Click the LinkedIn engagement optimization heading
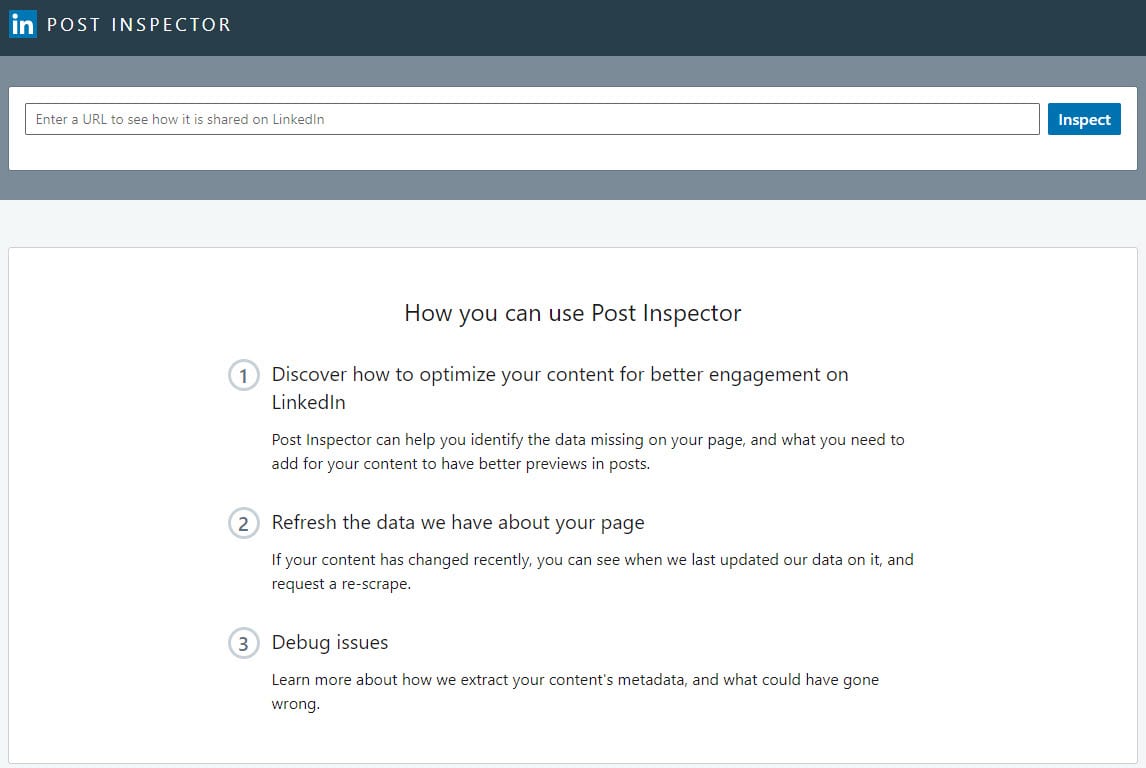 (560, 388)
